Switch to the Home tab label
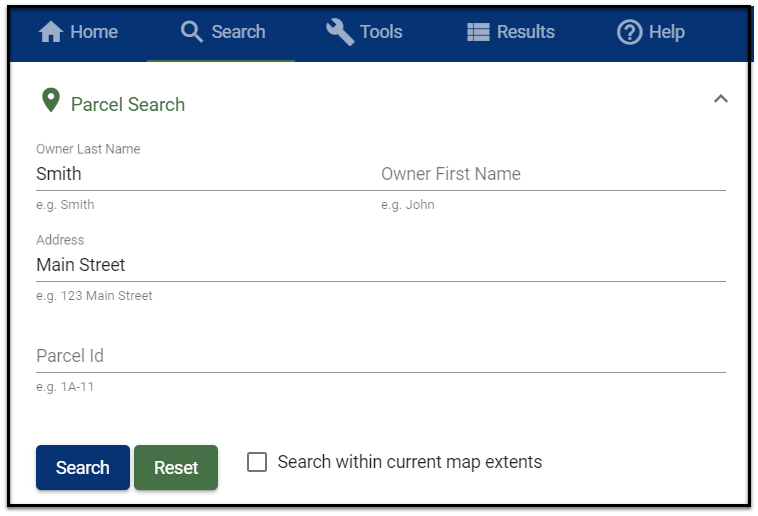This screenshot has height=516, width=758. [x=94, y=32]
